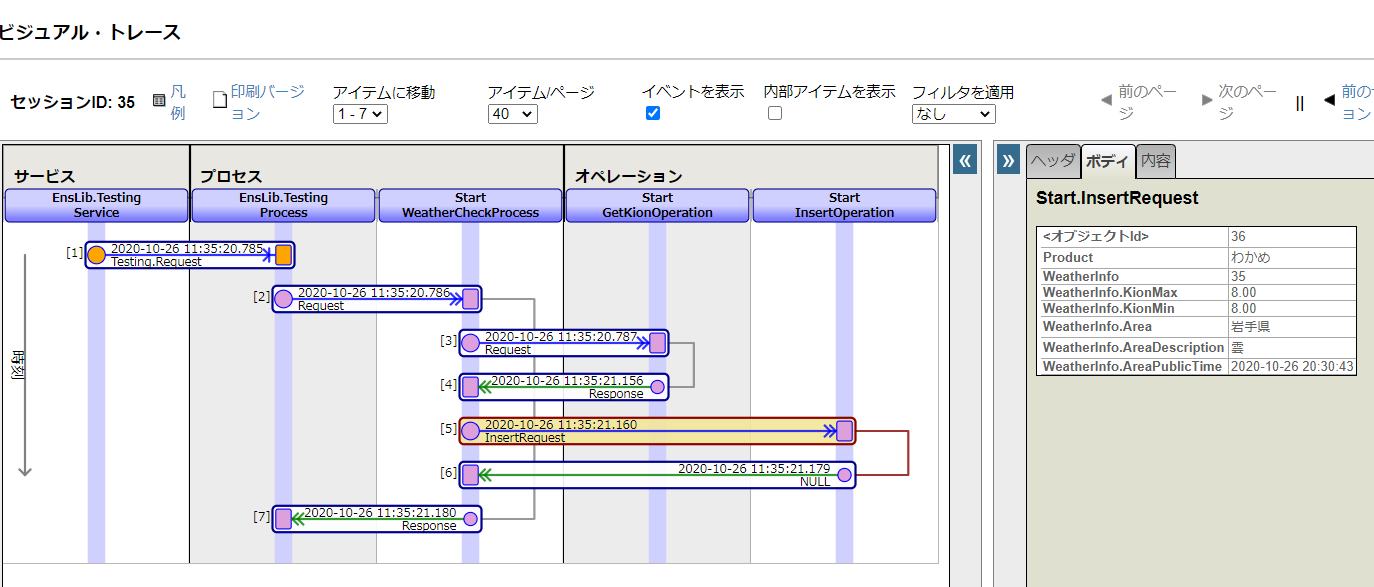The image size is (1374, 587).
Task: Open the 印刷バージョン print version link
Action: tap(221, 100)
